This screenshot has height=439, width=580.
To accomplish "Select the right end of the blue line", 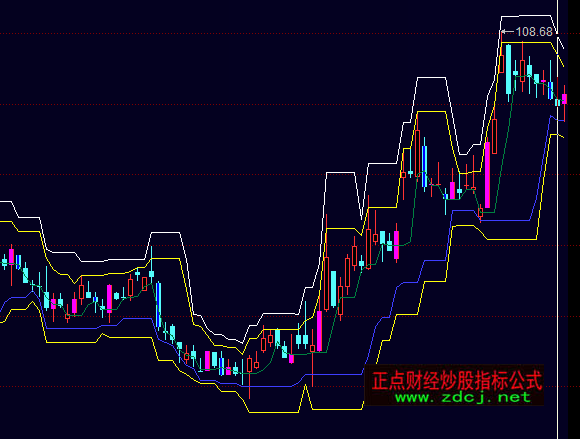I will (x=564, y=121).
